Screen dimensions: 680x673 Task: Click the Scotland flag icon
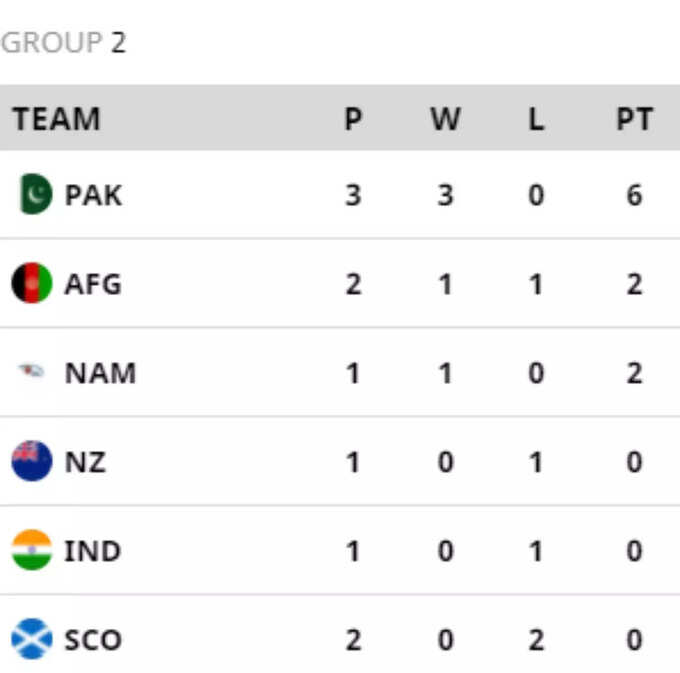tap(32, 639)
